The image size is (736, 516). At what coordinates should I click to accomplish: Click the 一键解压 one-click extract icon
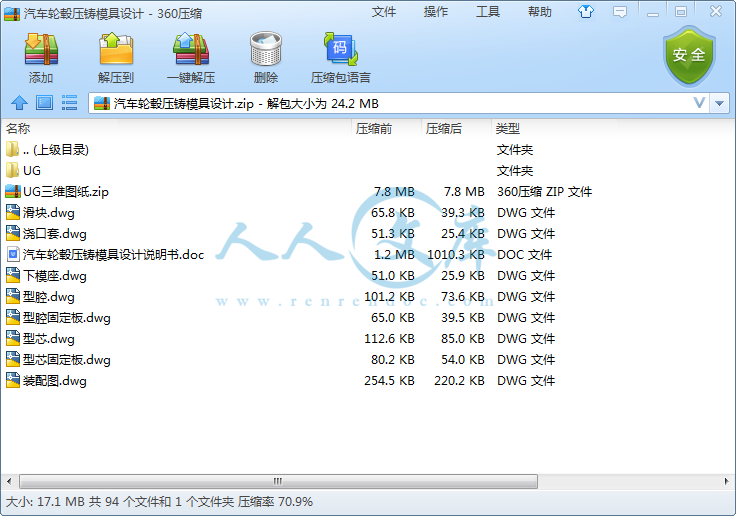191,48
